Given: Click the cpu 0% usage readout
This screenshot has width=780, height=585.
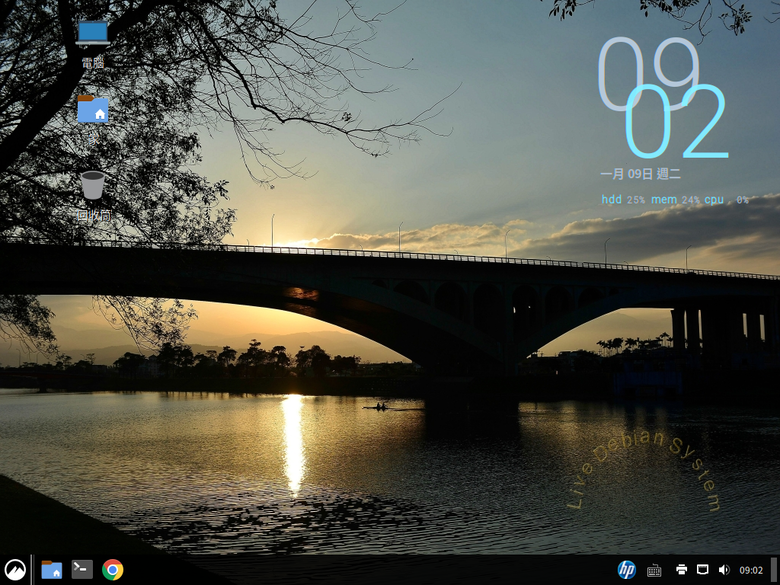Looking at the screenshot, I should [726, 200].
